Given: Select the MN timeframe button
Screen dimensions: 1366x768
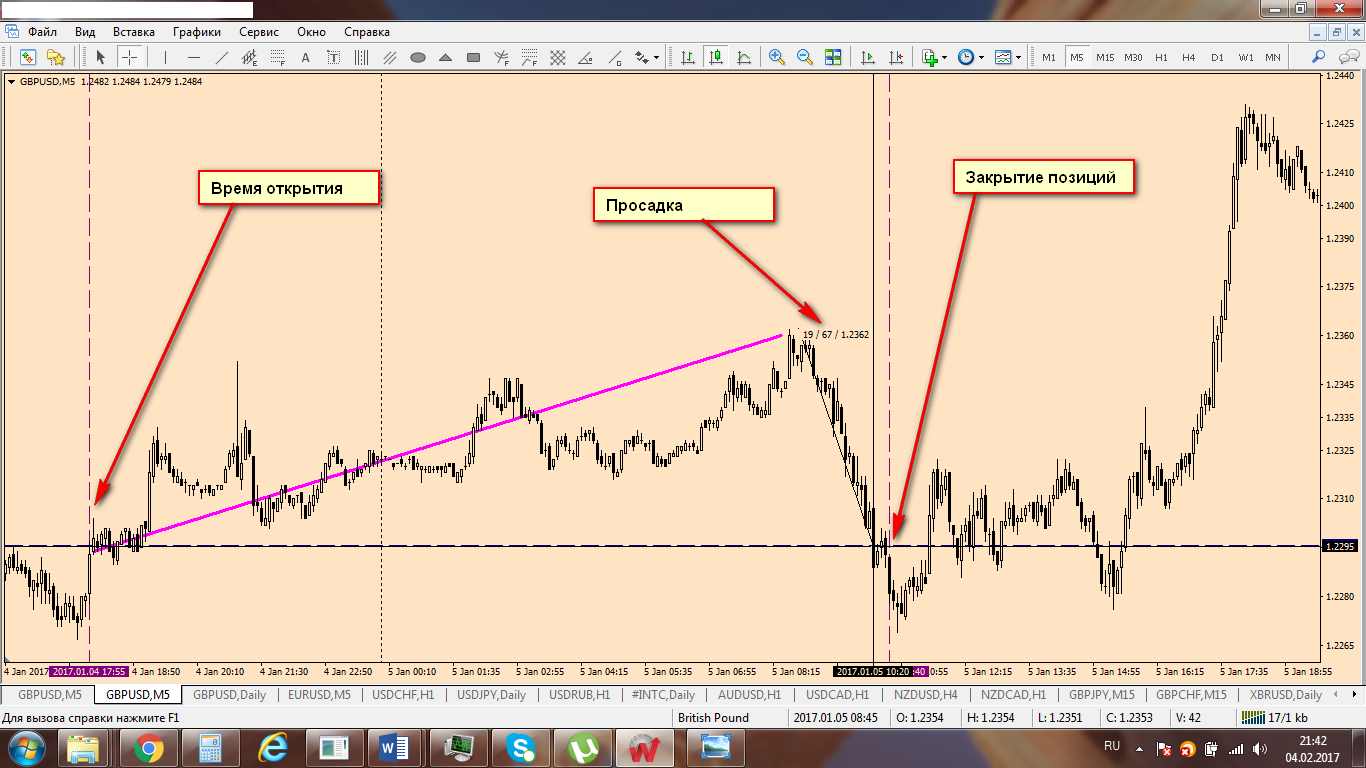Looking at the screenshot, I should pos(1273,57).
